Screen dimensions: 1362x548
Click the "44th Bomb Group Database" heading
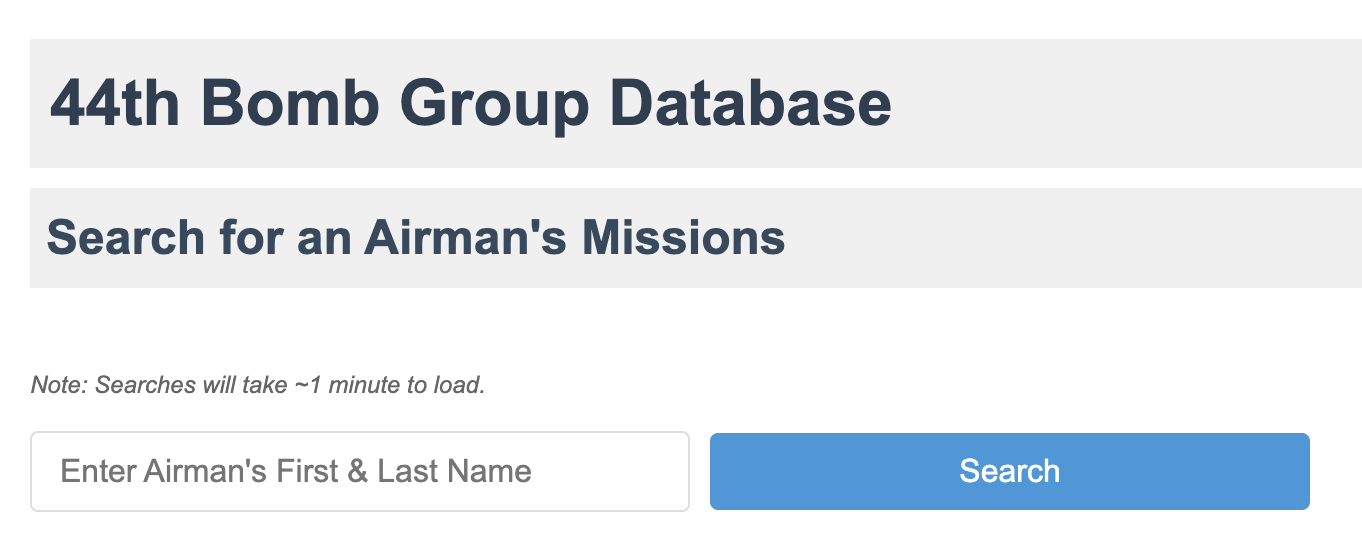click(470, 103)
